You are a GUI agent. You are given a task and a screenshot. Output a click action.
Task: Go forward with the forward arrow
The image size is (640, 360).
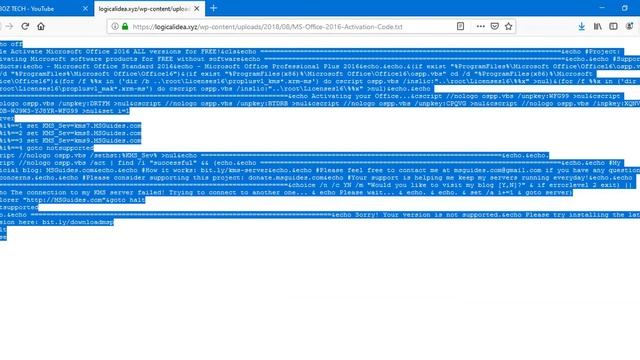pyautogui.click(x=9, y=27)
